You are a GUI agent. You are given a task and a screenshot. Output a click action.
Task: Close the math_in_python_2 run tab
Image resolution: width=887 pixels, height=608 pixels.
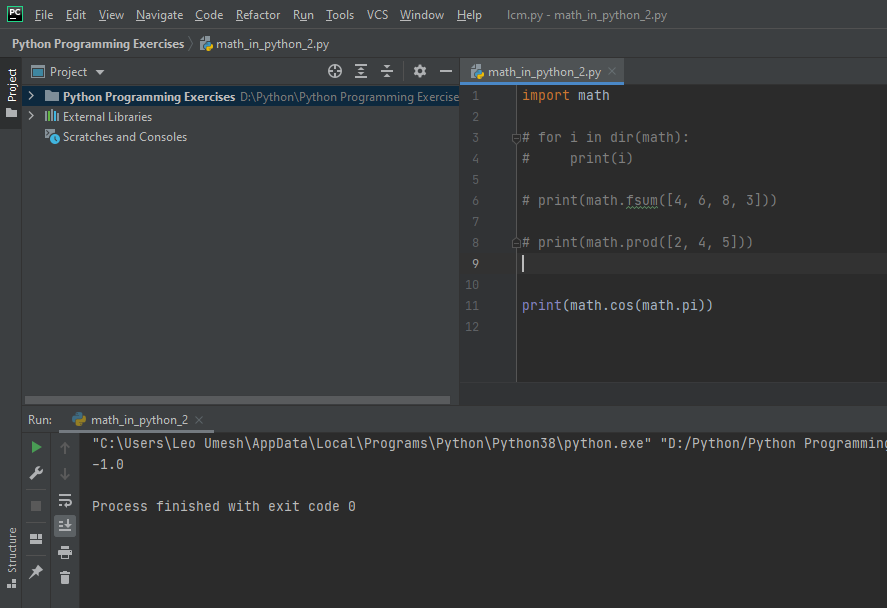click(199, 420)
